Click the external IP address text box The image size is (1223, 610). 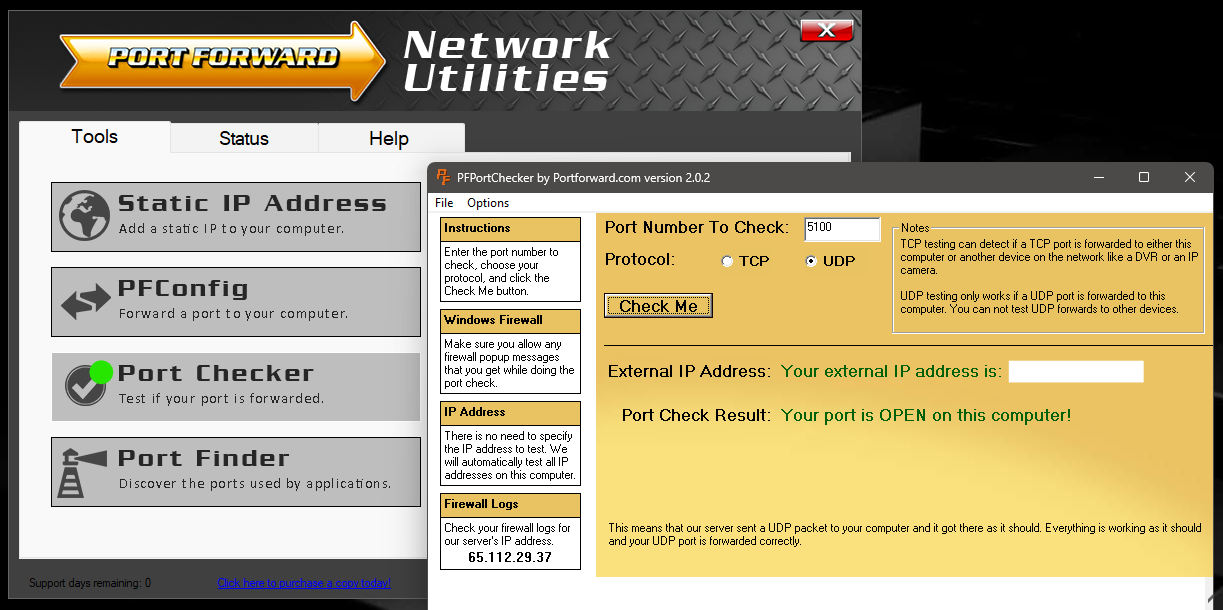(x=1076, y=372)
